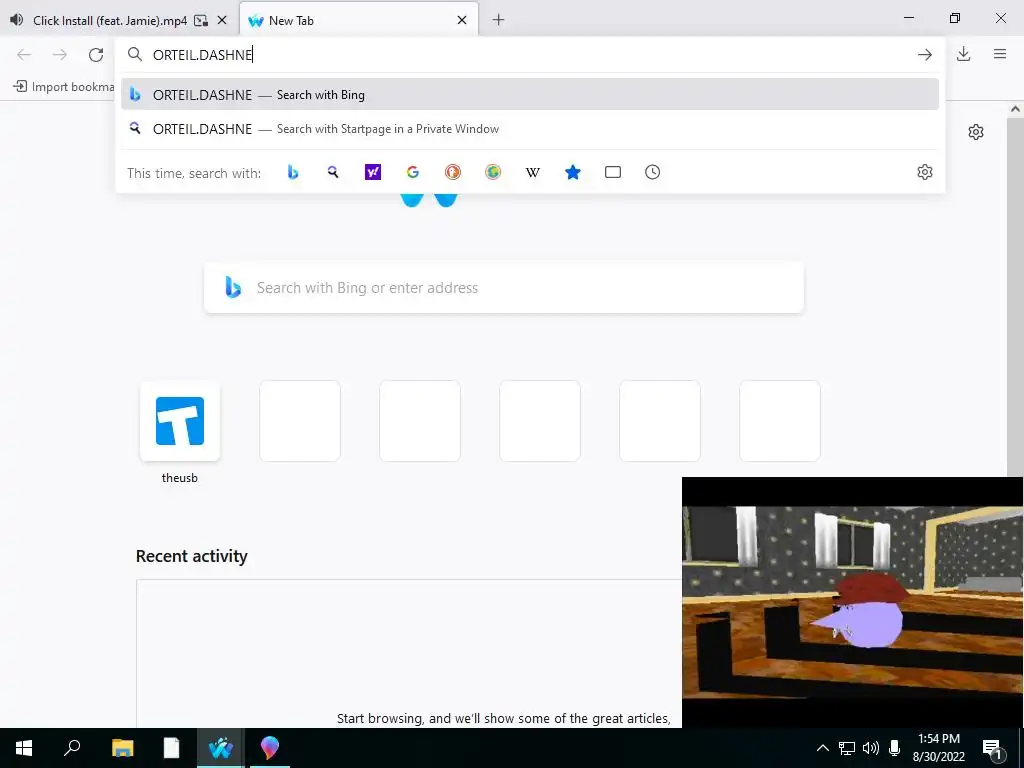The width and height of the screenshot is (1024, 768).
Task: Search history with the clock icon
Action: pos(652,172)
